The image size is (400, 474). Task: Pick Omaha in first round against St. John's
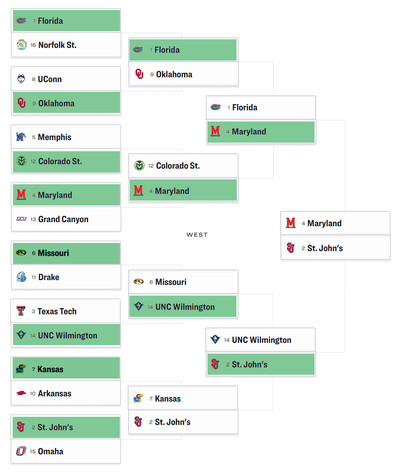[66, 451]
